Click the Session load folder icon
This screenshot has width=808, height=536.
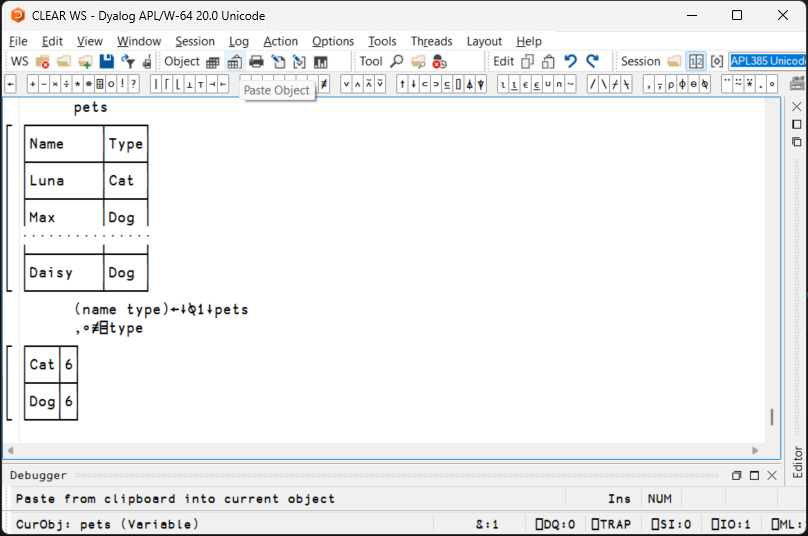(x=674, y=62)
